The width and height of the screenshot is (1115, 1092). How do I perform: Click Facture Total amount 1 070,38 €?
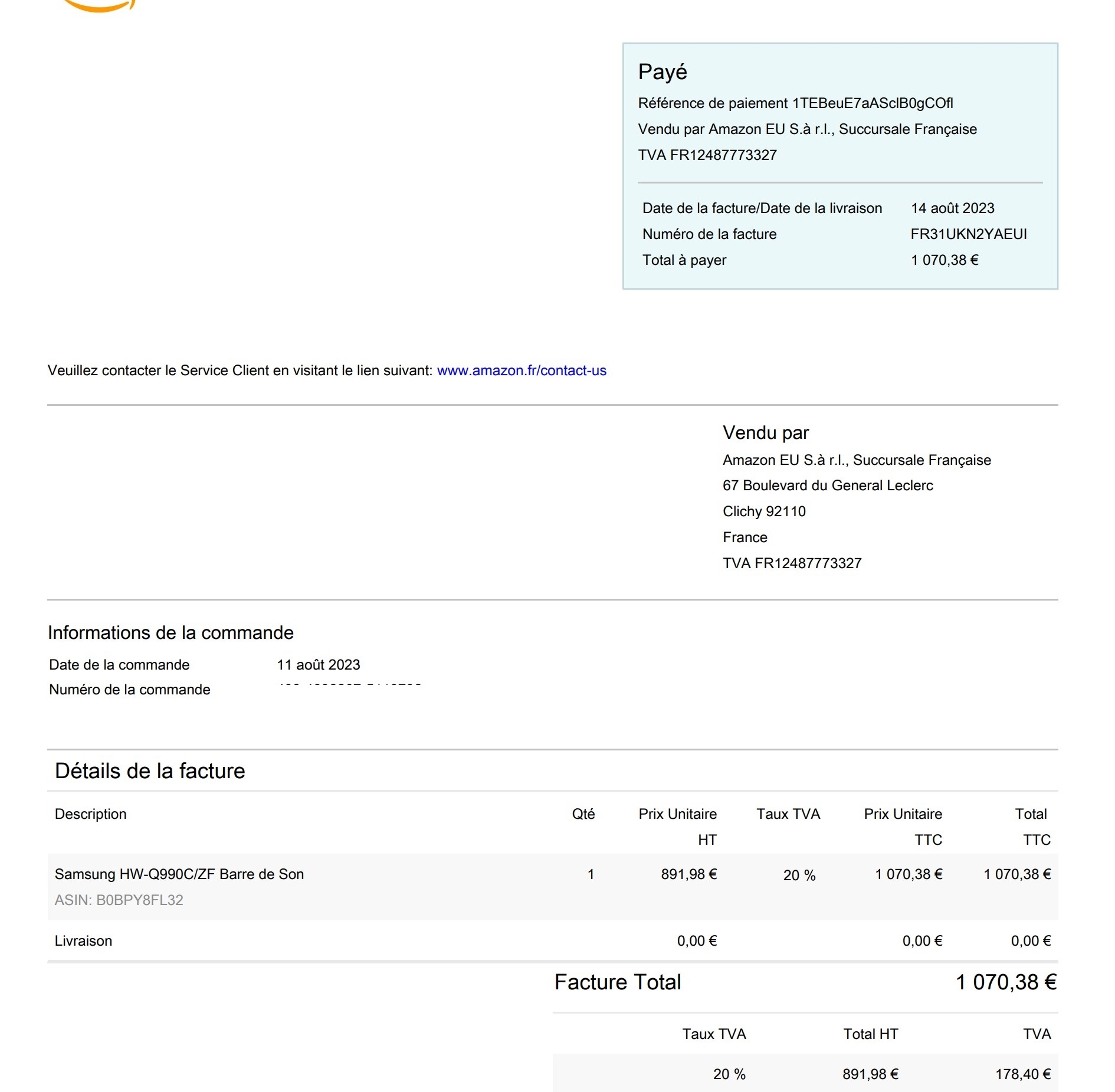tap(1006, 982)
